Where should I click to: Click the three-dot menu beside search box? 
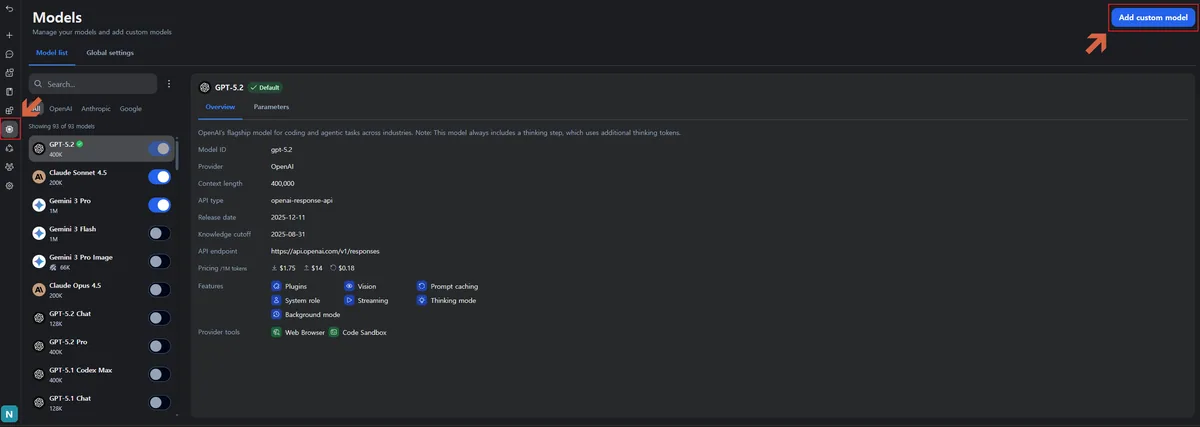pyautogui.click(x=169, y=84)
